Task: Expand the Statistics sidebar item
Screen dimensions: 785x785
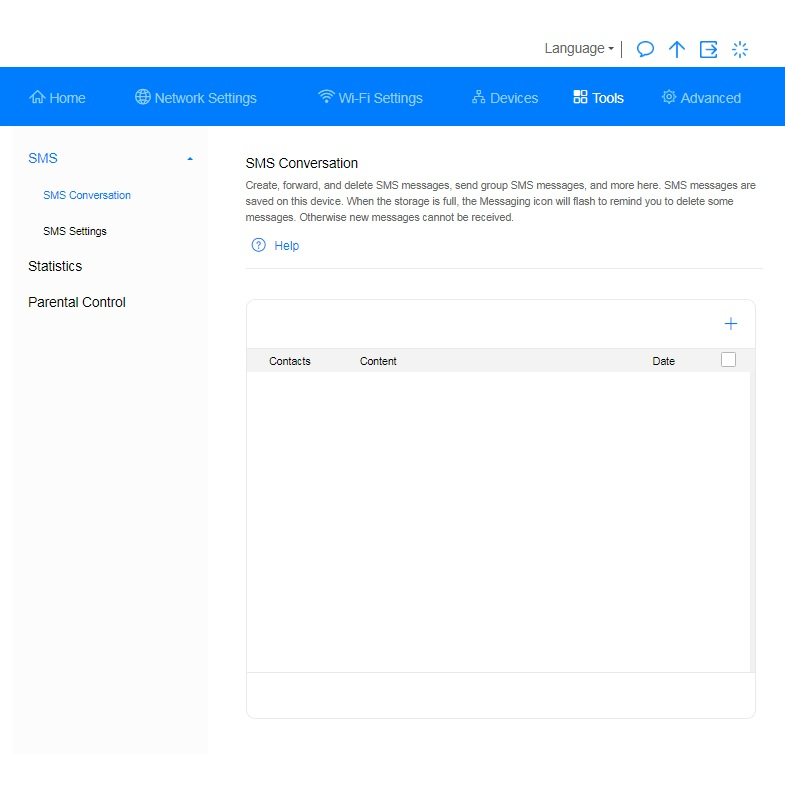Action: [55, 266]
